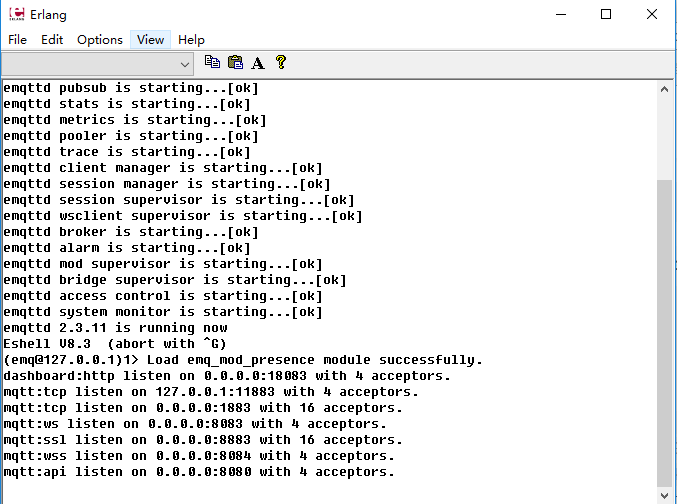The height and width of the screenshot is (504, 677).
Task: Click the 'emqttd mod supervisor is starting' line
Action: (163, 264)
